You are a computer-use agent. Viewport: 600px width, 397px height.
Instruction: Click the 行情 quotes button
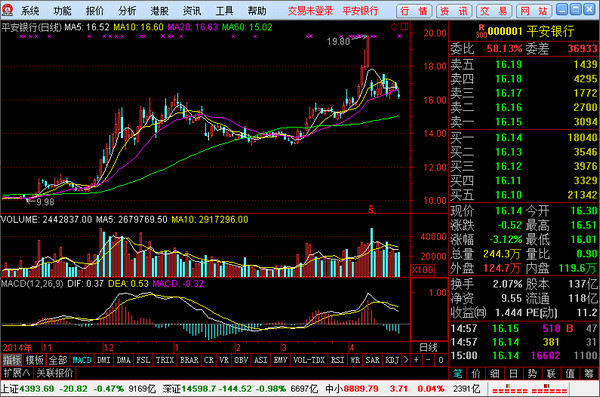(414, 11)
